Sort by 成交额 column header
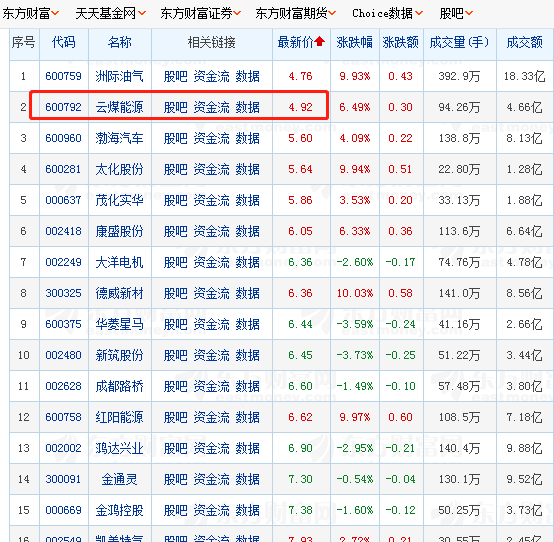The width and height of the screenshot is (554, 542). tap(524, 42)
